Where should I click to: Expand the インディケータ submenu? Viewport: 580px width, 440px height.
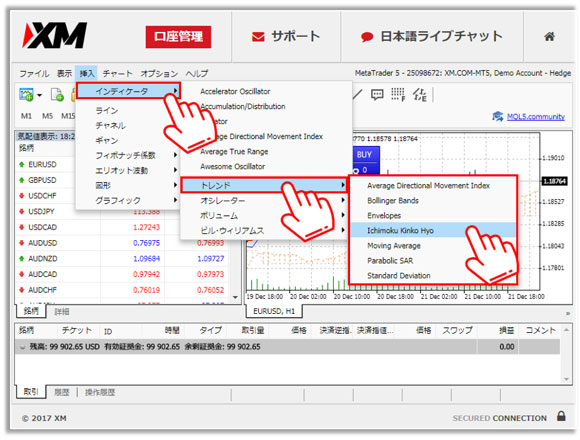(x=128, y=91)
